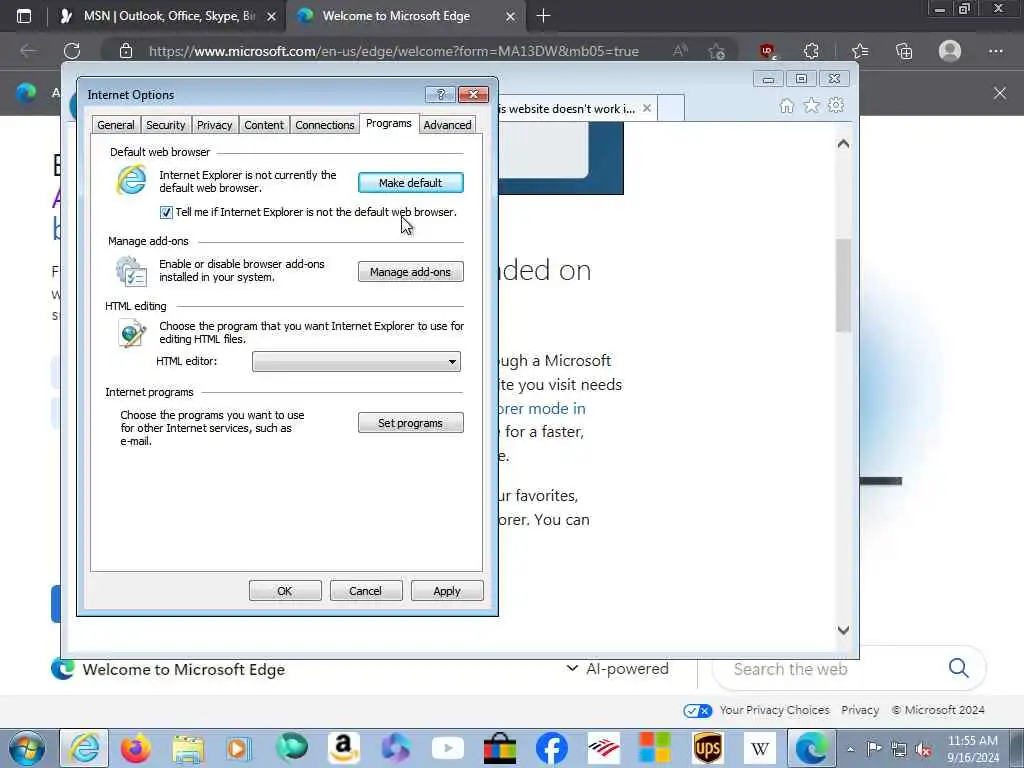This screenshot has width=1024, height=768.
Task: Uncheck Tell me if IE isn't default
Action: 166,212
